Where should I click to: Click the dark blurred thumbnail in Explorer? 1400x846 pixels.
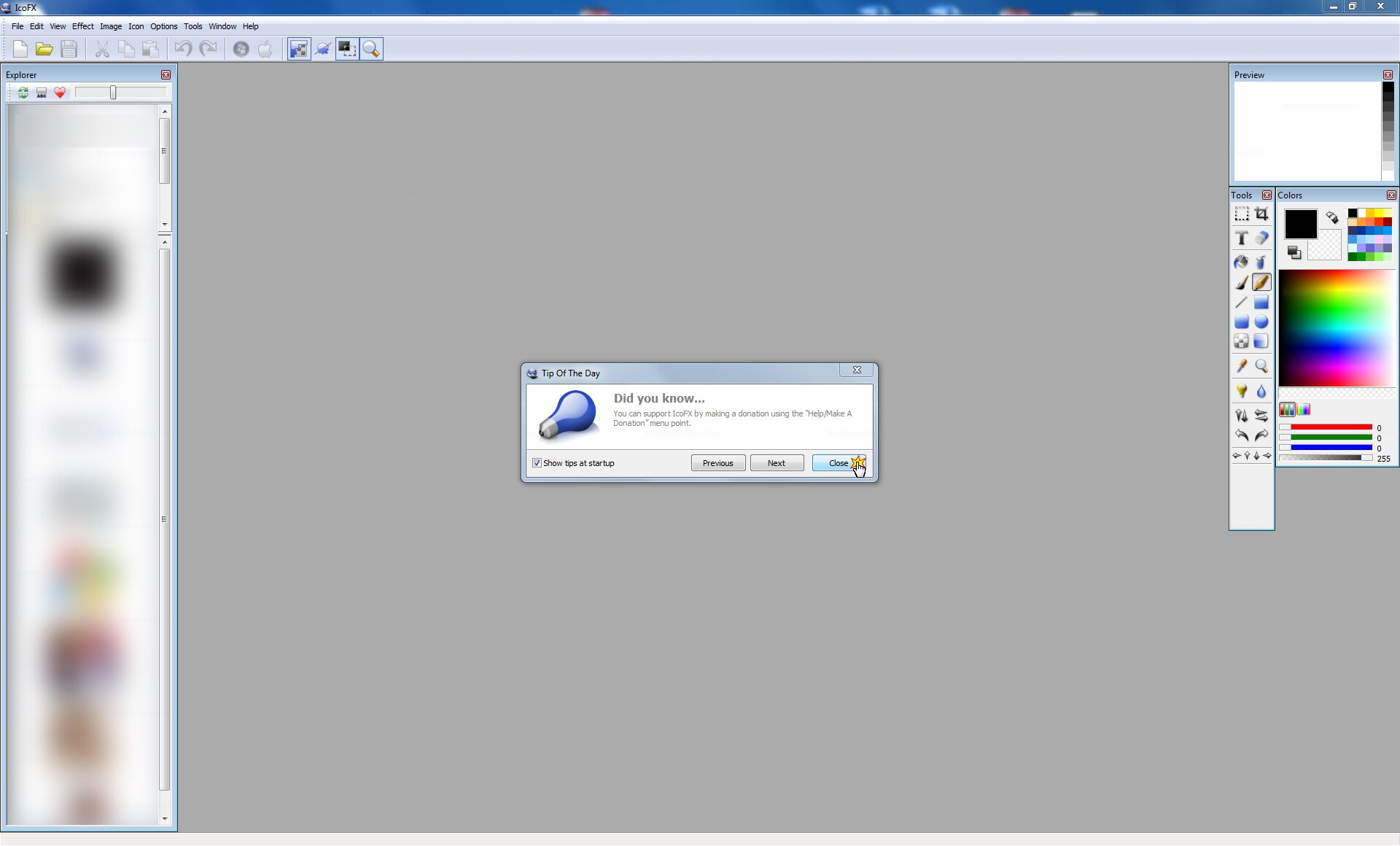click(82, 275)
